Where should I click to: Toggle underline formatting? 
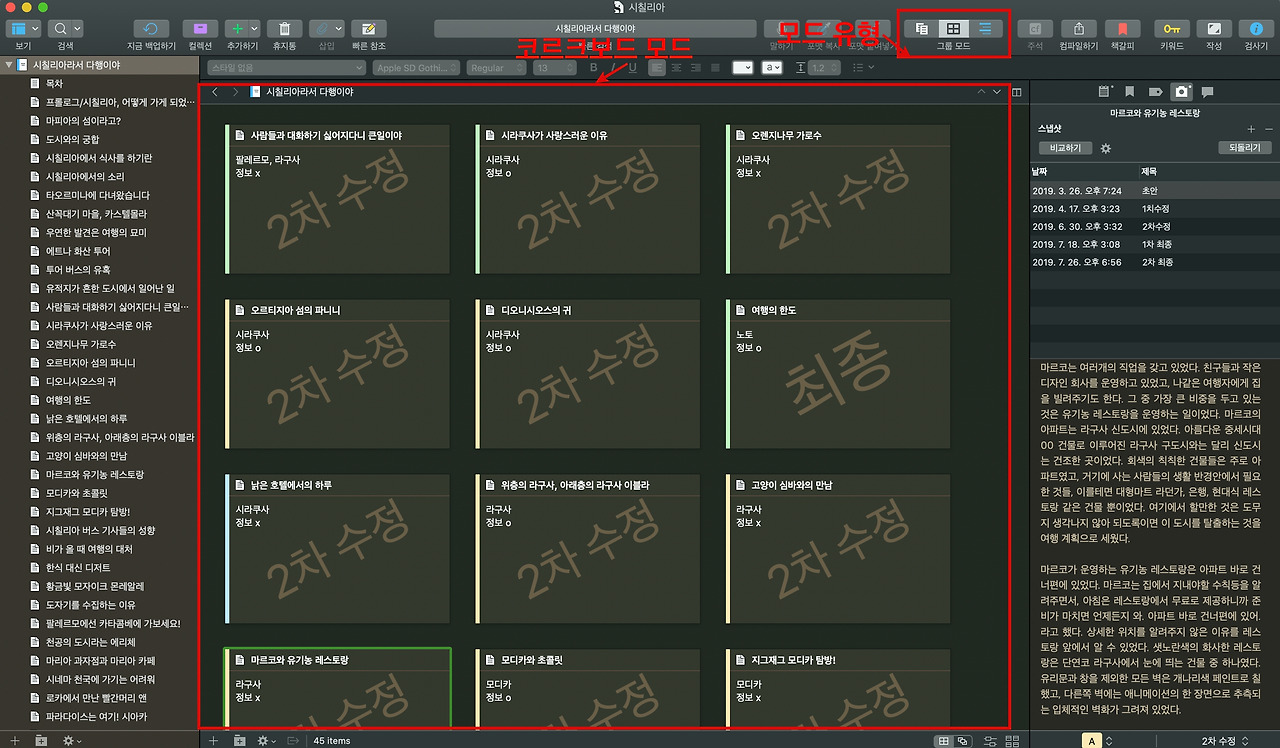tap(632, 68)
